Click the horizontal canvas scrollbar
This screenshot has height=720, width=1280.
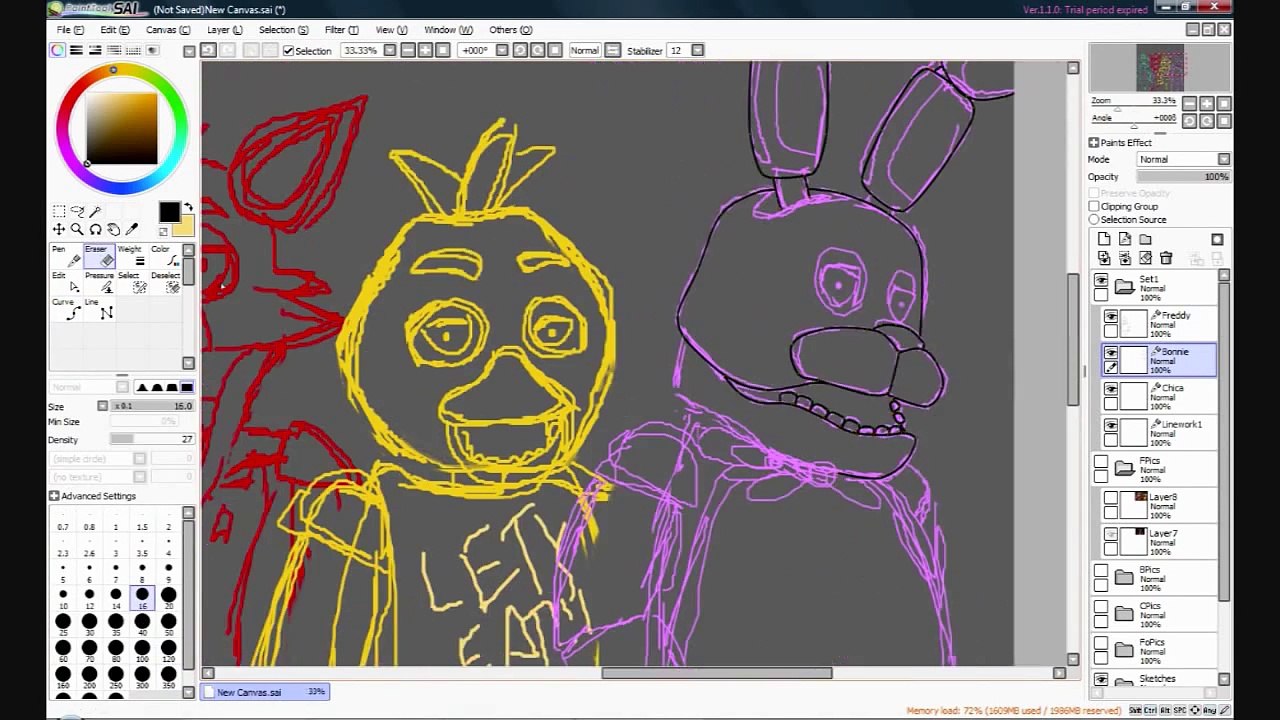[x=716, y=673]
